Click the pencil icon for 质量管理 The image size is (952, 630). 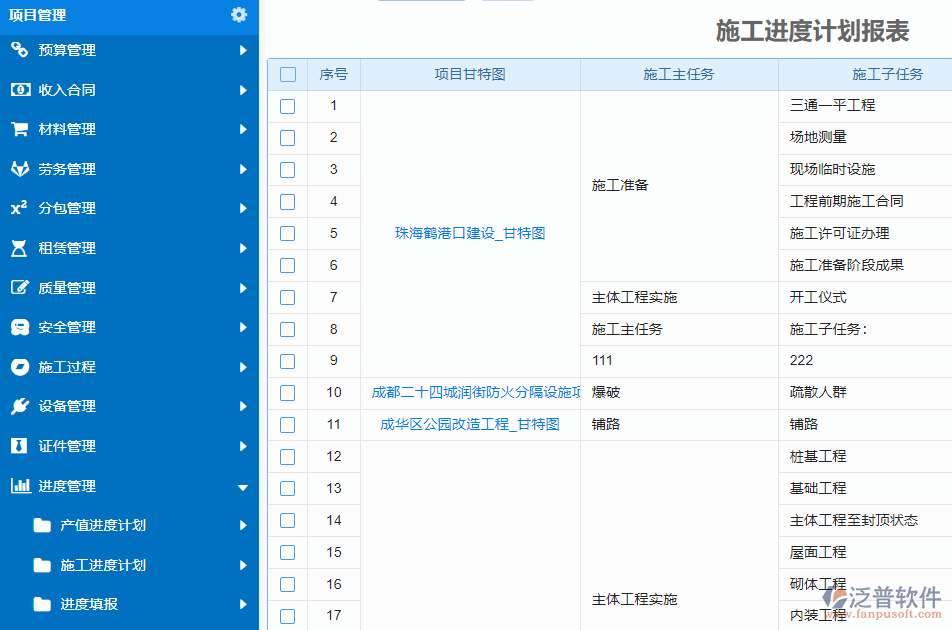pyautogui.click(x=22, y=287)
